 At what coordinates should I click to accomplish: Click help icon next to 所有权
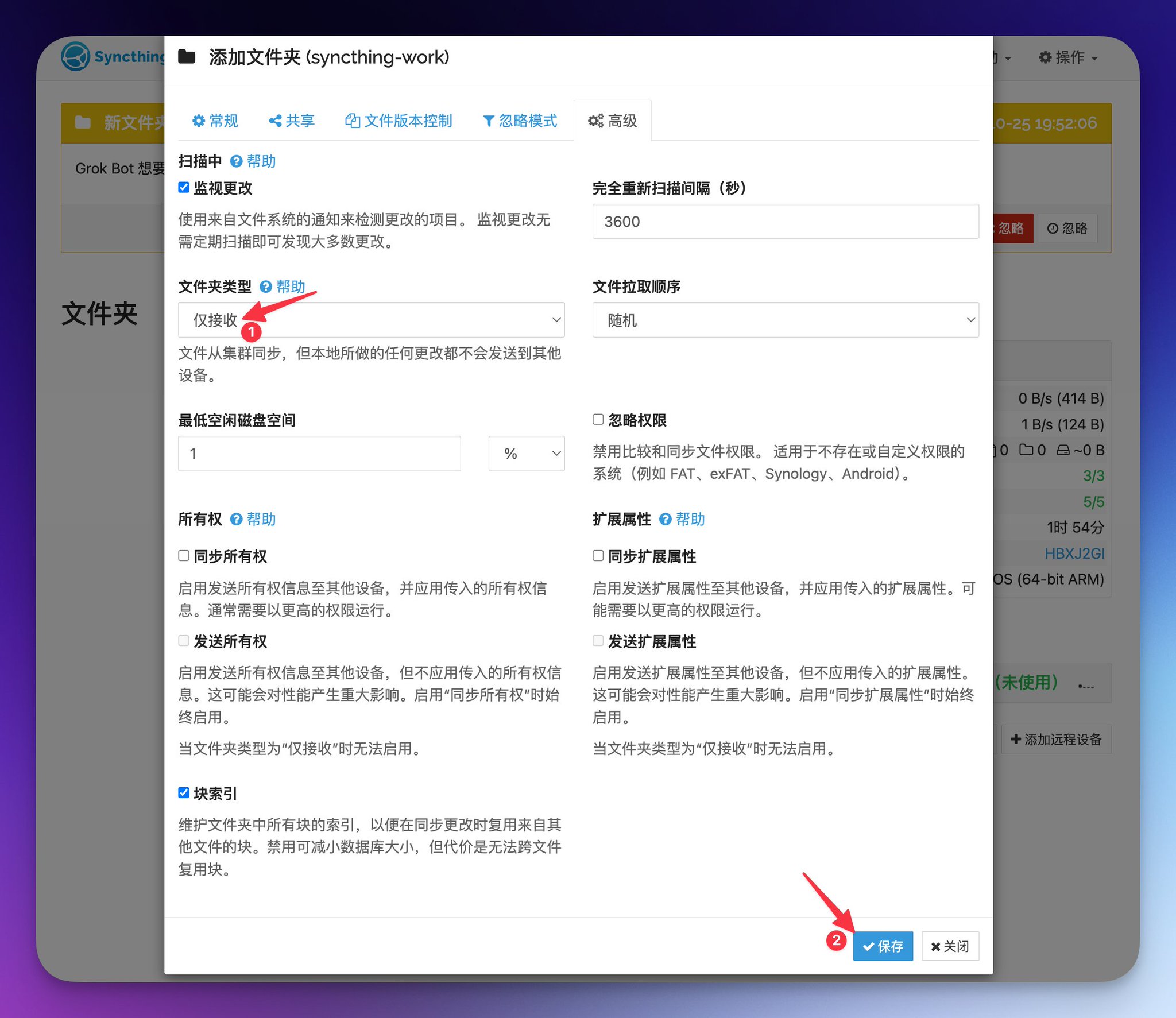(236, 519)
